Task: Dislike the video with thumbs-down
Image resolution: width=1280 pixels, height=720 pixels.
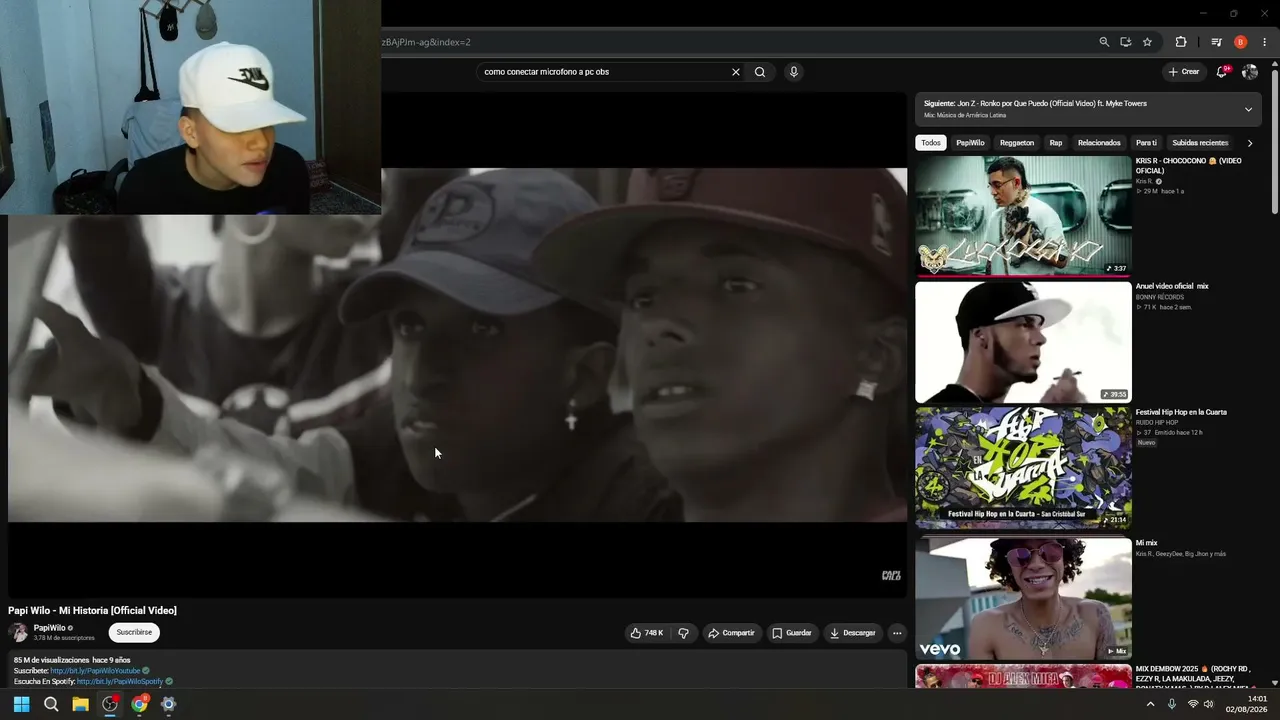Action: (x=684, y=633)
